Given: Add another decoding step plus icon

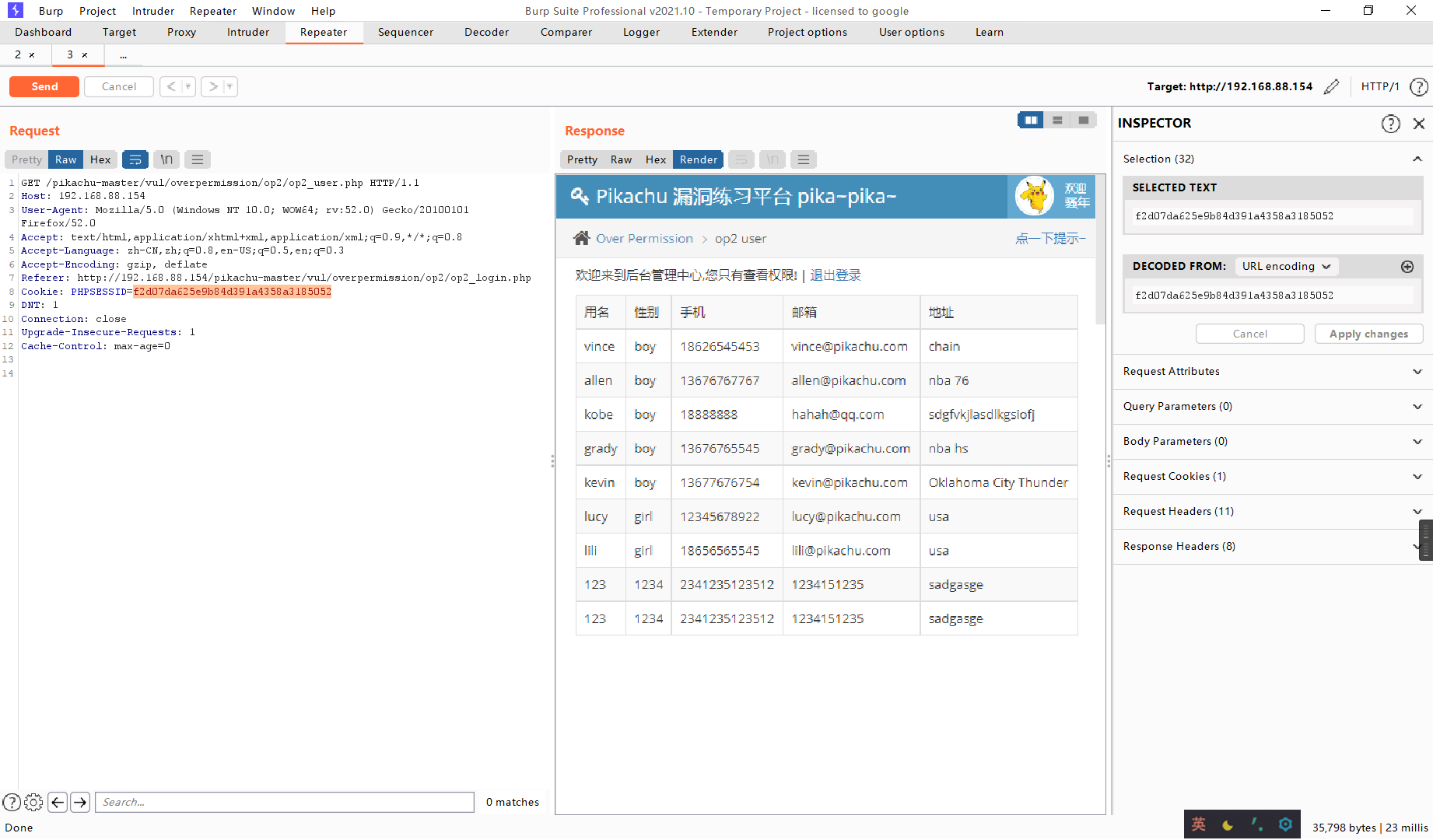Looking at the screenshot, I should (x=1407, y=267).
